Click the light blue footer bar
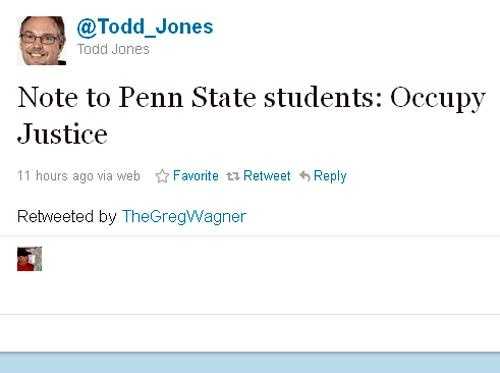Image resolution: width=500 pixels, height=373 pixels. 250,363
